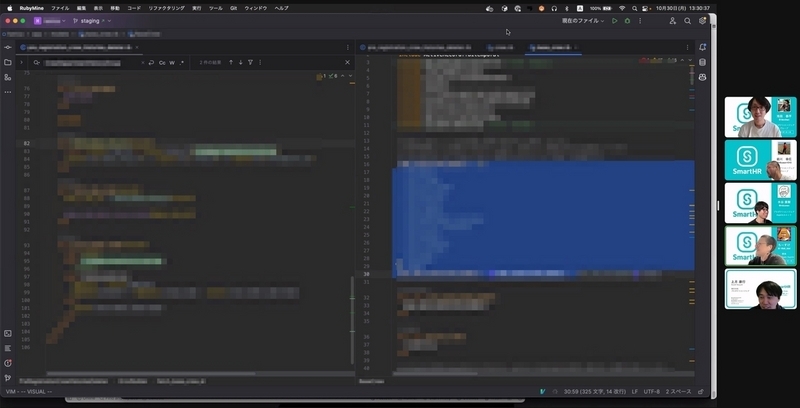This screenshot has height=408, width=800.
Task: Open the Database tool window
Action: tap(703, 62)
